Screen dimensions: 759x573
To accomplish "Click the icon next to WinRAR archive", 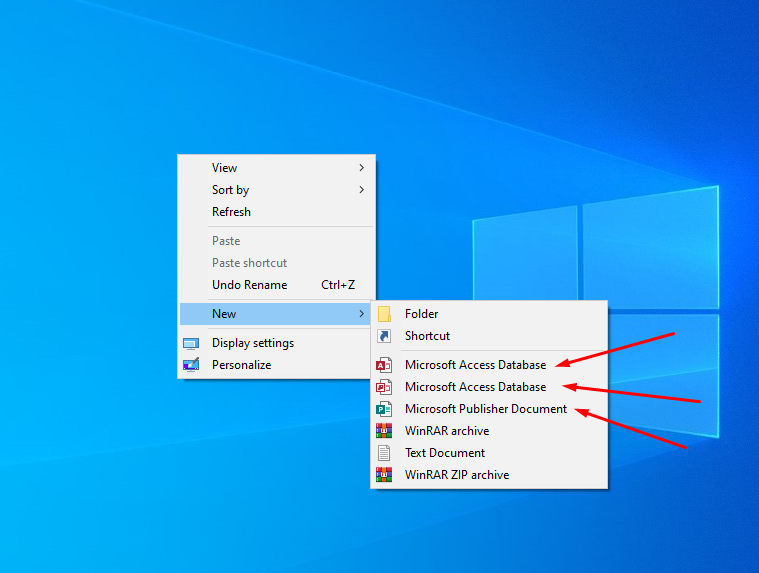I will (384, 431).
